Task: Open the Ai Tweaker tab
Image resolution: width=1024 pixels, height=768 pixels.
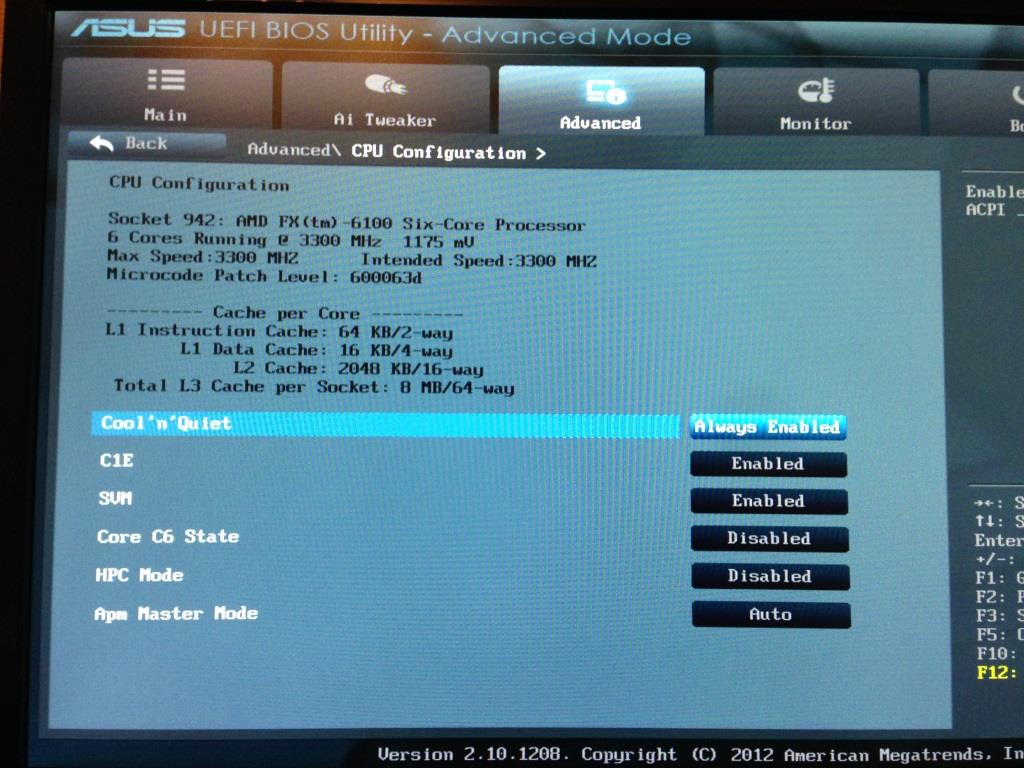Action: pos(385,97)
